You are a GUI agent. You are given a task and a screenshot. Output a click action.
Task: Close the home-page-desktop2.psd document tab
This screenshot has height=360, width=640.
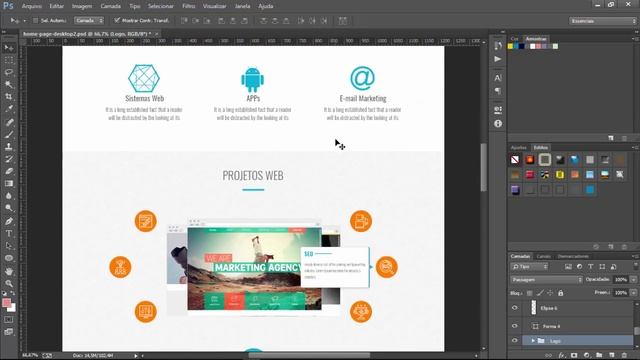tap(156, 34)
